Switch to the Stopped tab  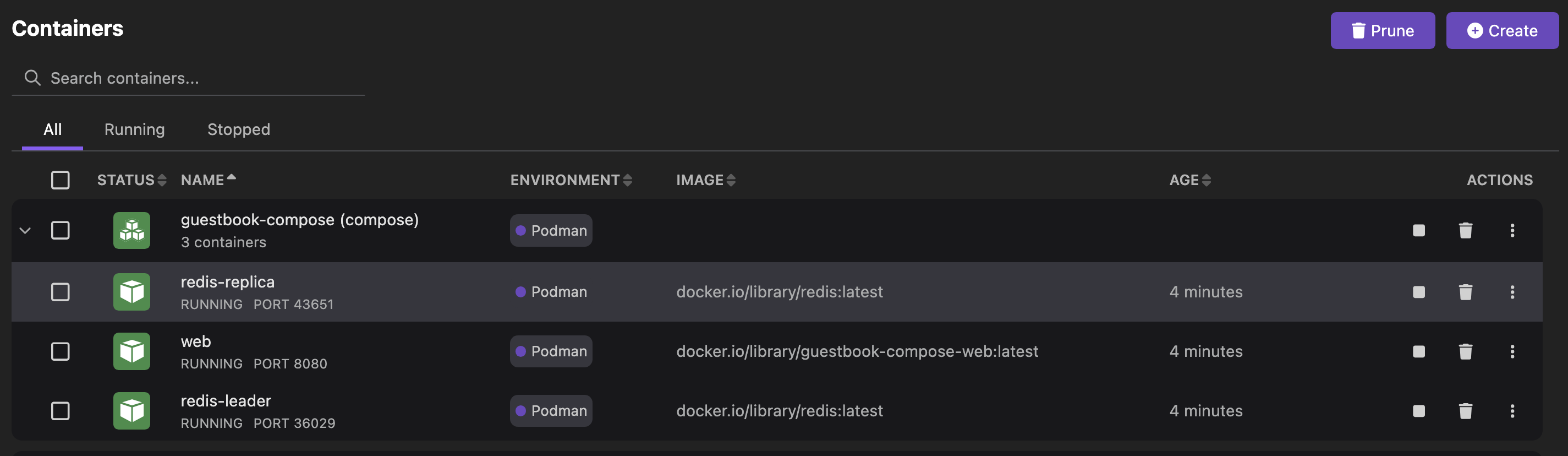point(239,129)
